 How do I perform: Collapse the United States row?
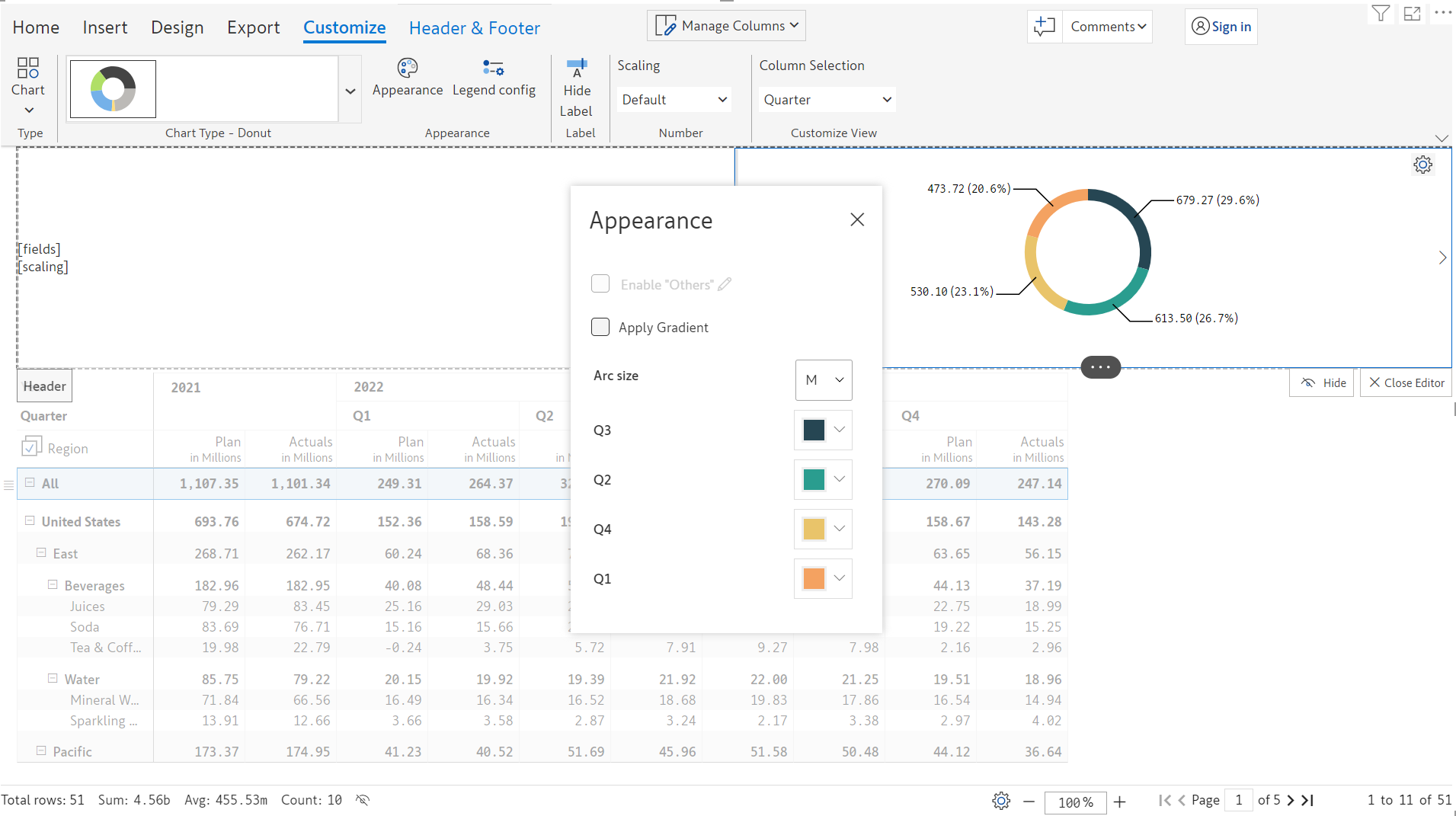(x=30, y=520)
